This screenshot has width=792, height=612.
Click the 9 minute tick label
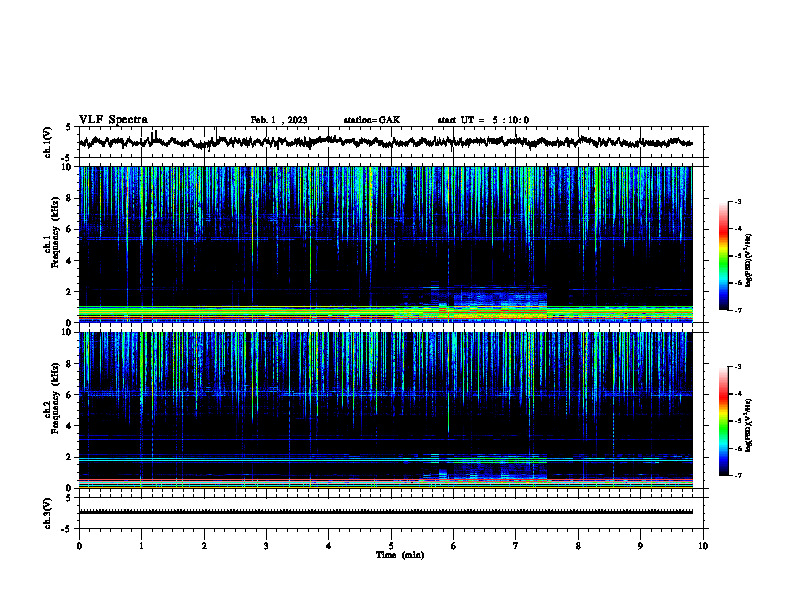[x=640, y=545]
